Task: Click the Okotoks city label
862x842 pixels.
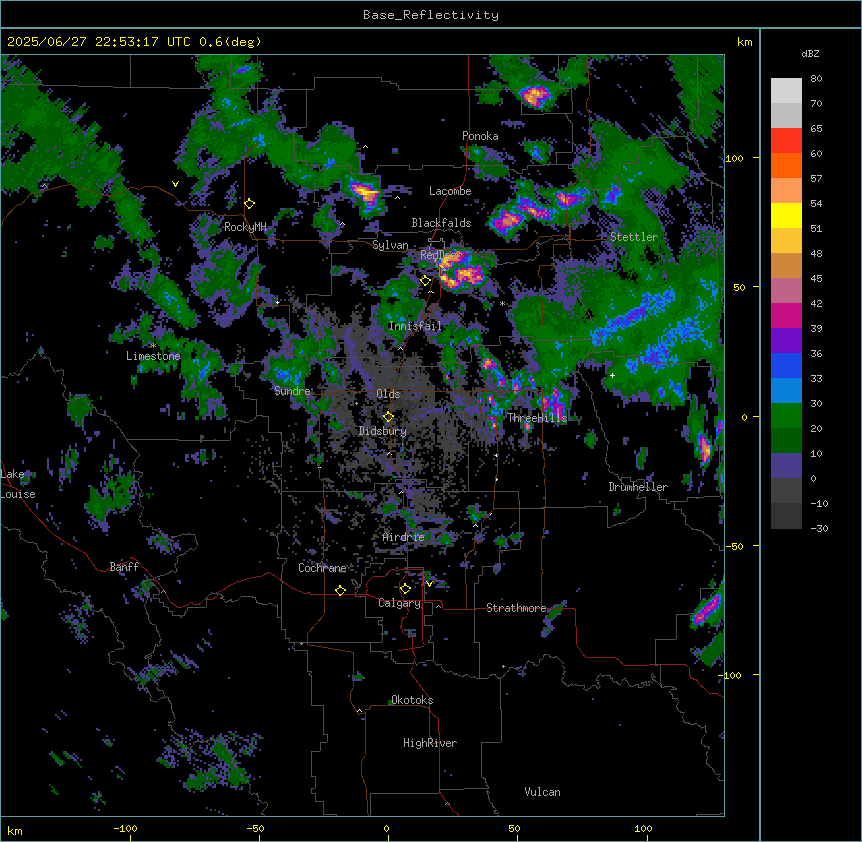Action: [x=412, y=700]
